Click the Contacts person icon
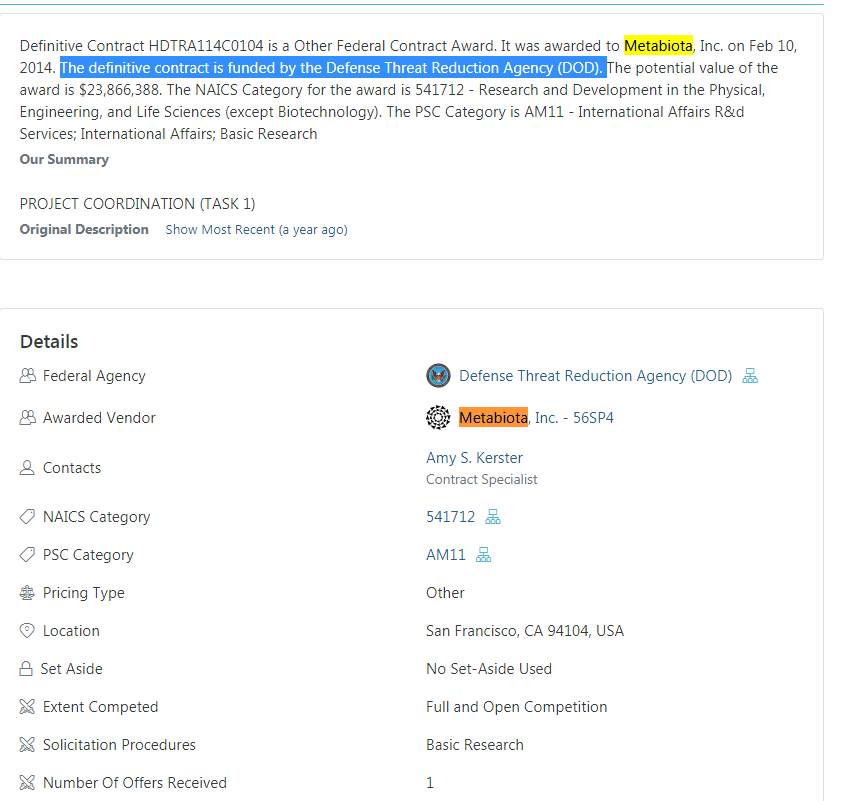Image resolution: width=854 pixels, height=801 pixels. [27, 468]
